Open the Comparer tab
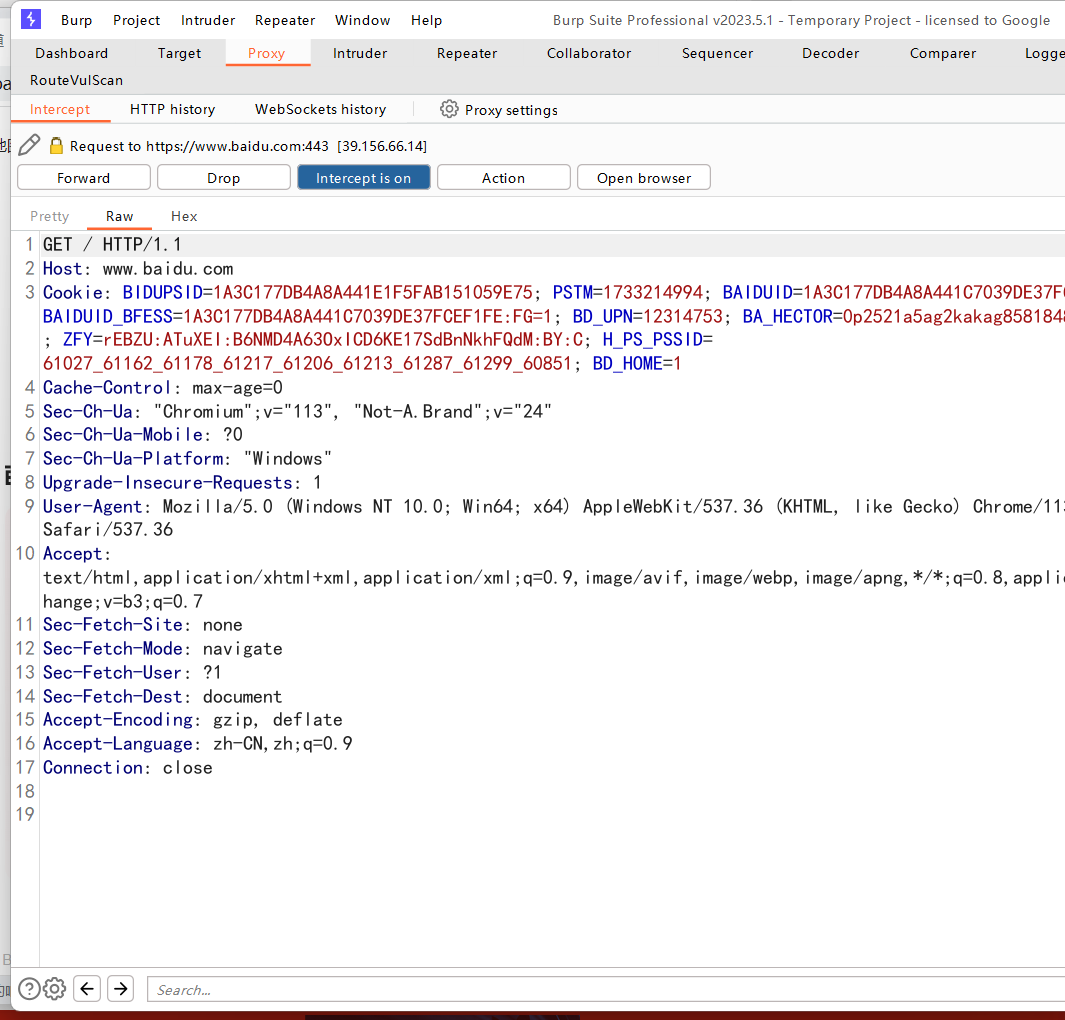Screen dimensions: 1065x1020 coord(943,53)
